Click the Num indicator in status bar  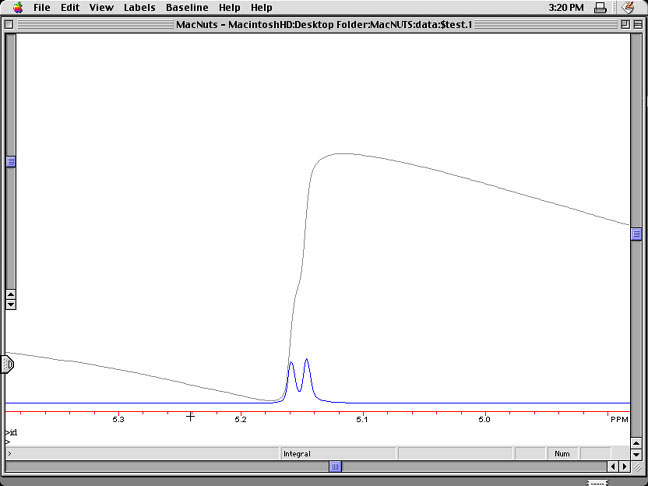[x=562, y=453]
